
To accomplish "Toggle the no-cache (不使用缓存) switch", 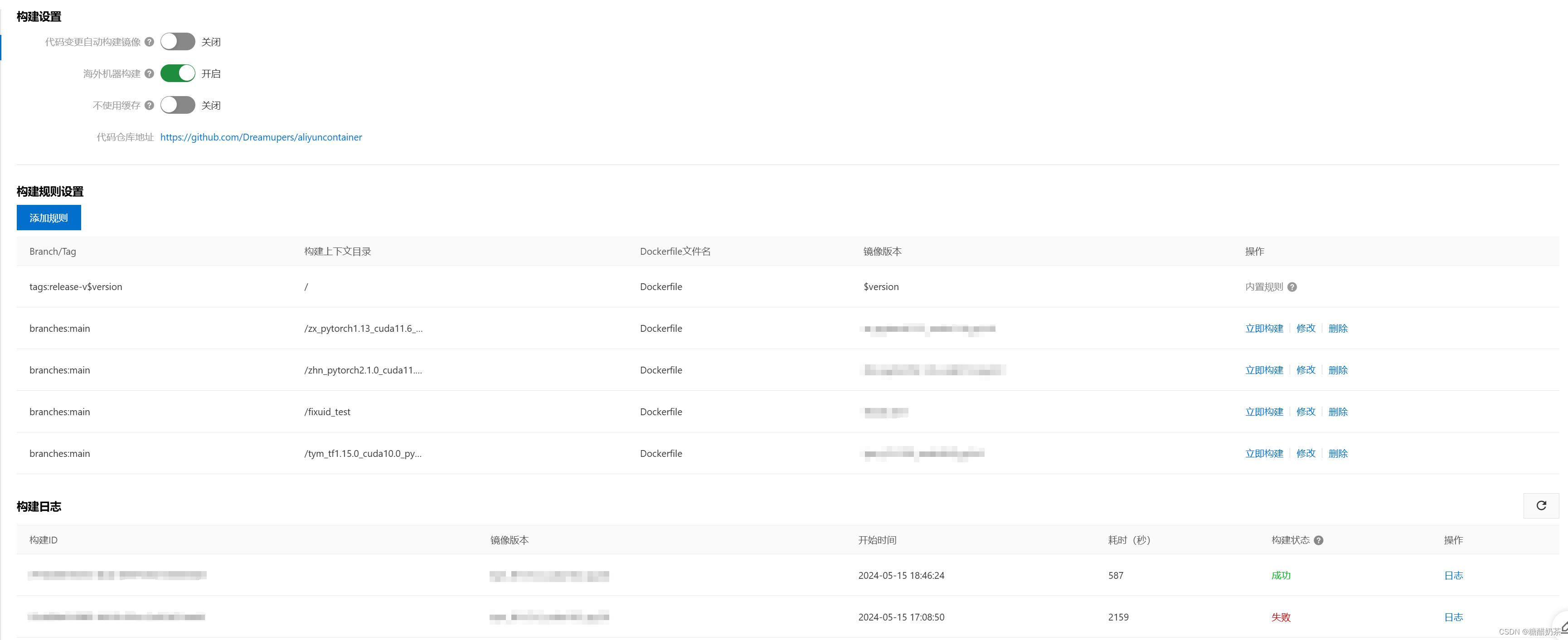I will 177,105.
